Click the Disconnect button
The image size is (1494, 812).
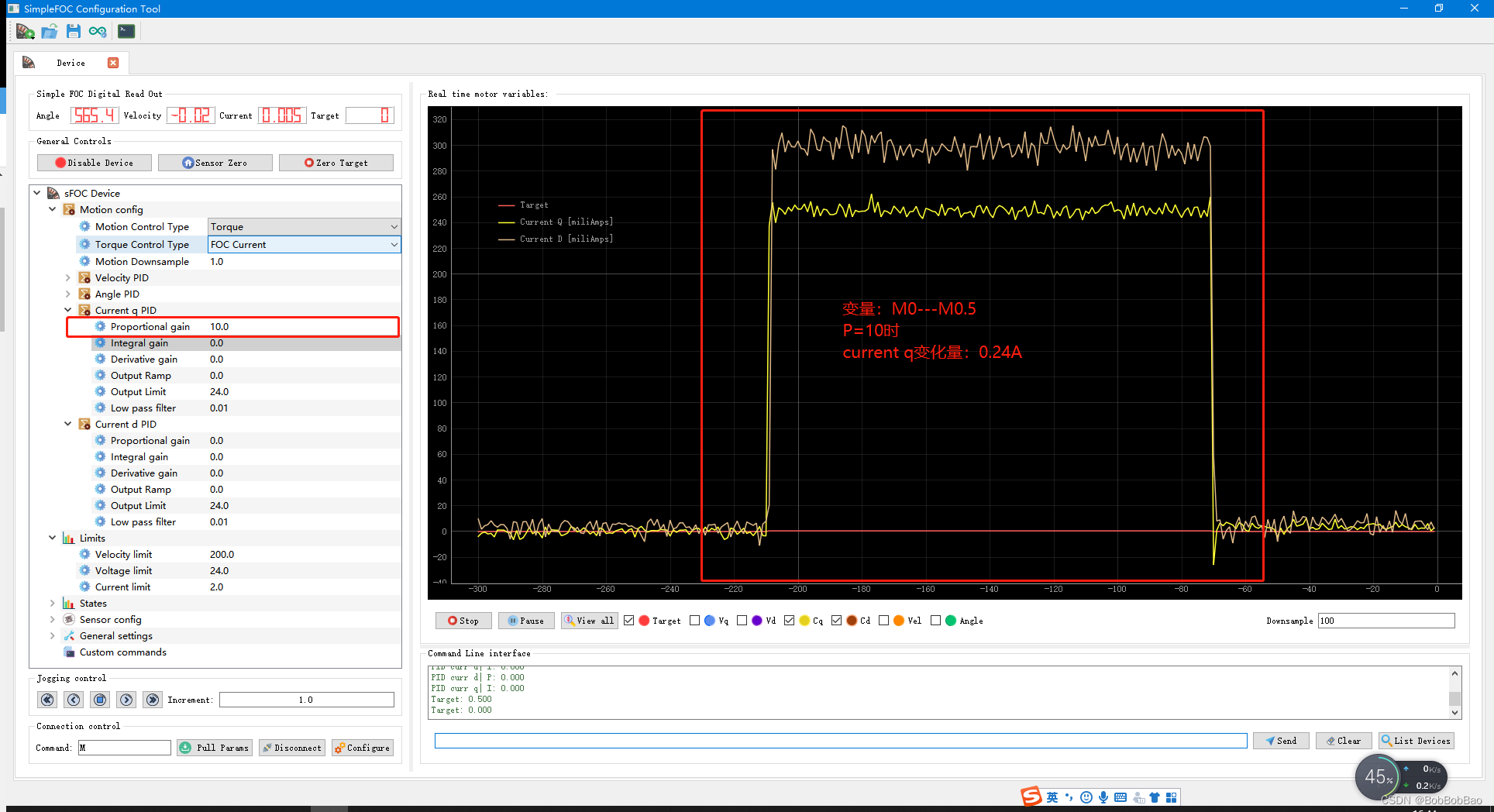291,748
